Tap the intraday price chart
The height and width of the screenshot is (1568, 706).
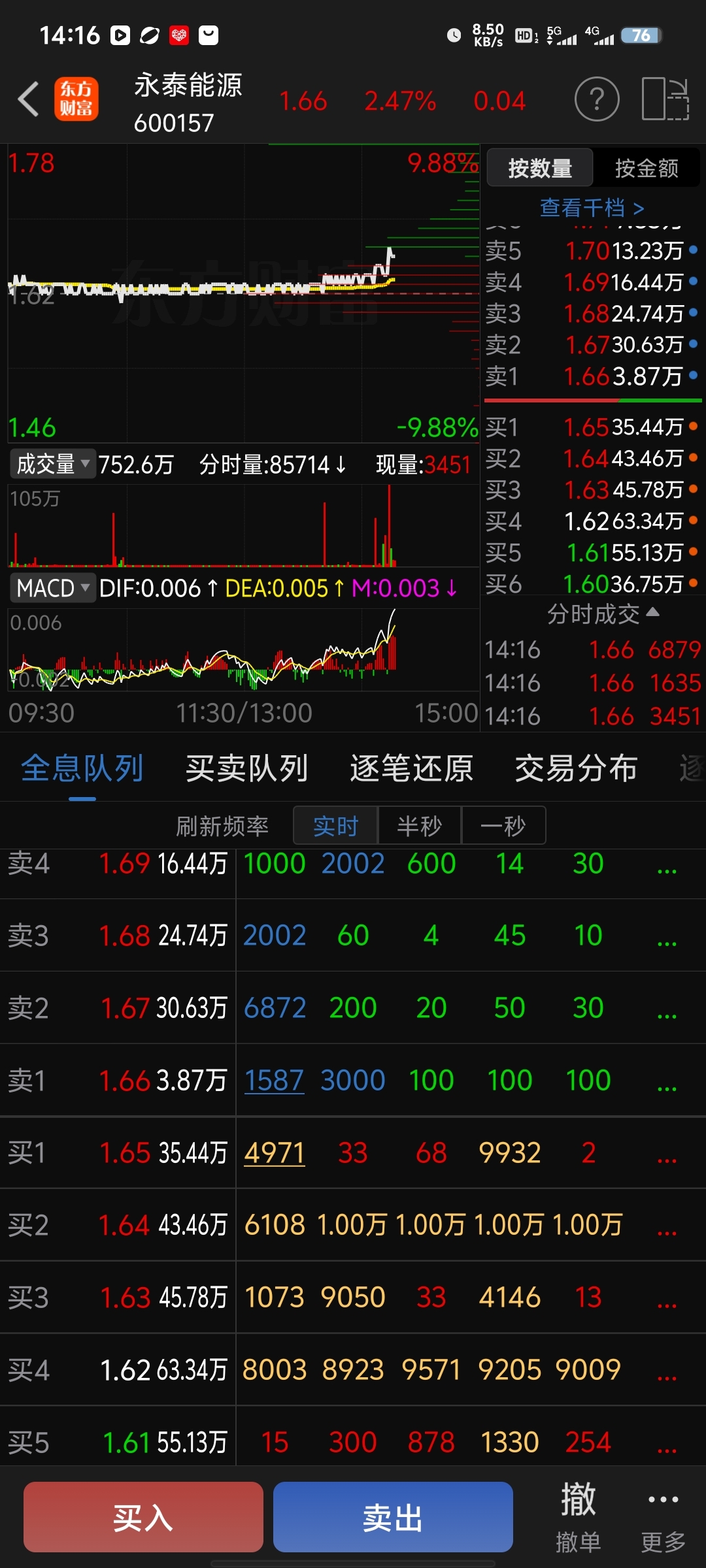tap(243, 294)
